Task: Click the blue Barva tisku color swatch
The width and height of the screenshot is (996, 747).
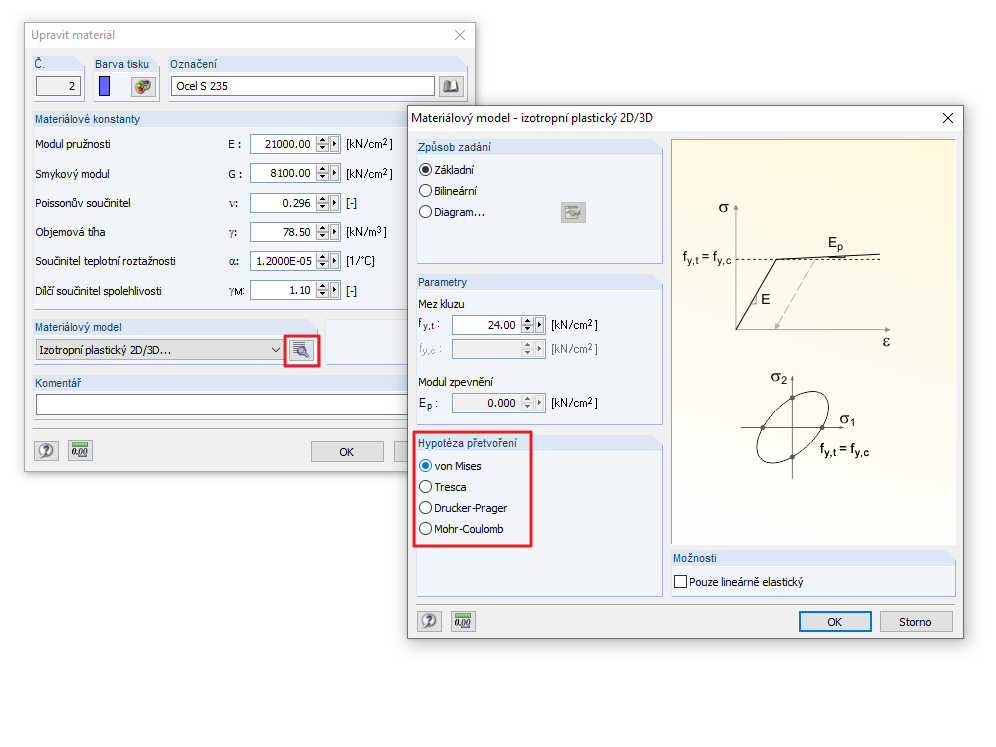Action: 104,86
